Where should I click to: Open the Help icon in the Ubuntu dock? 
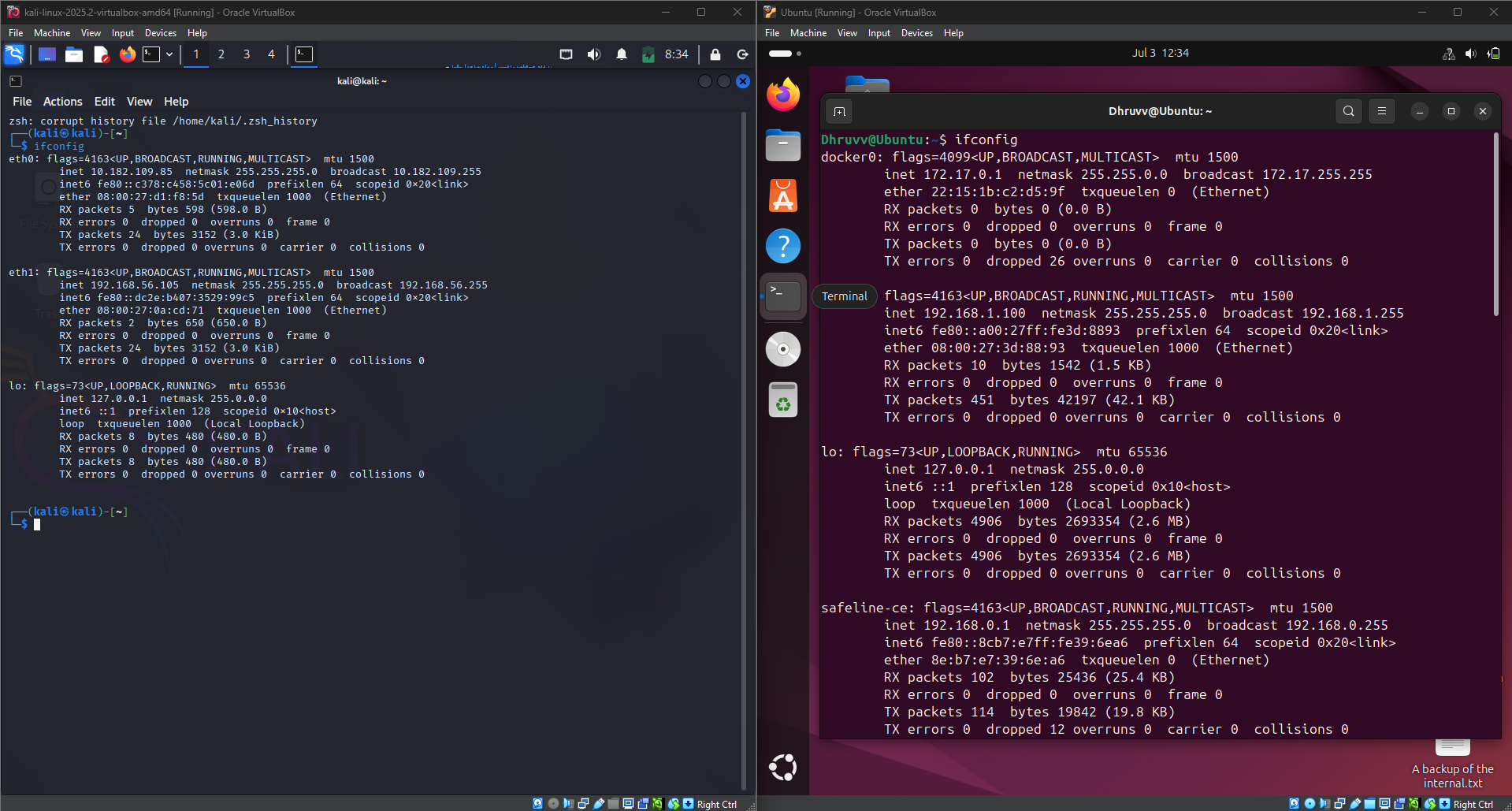[783, 246]
